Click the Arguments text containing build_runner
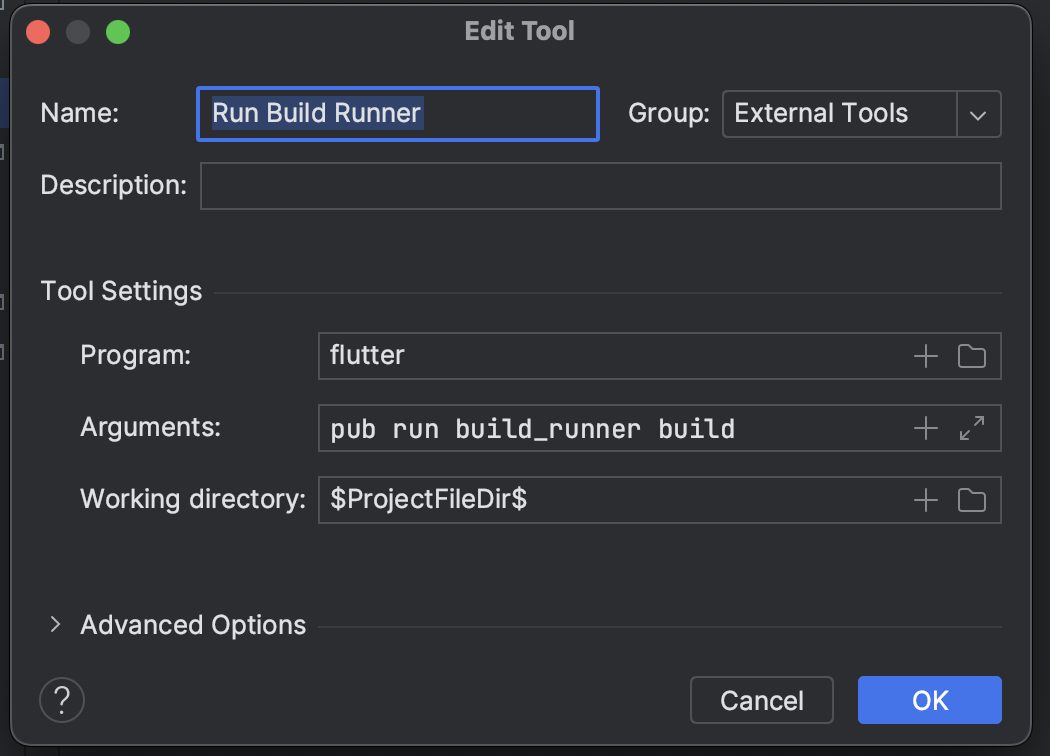Viewport: 1050px width, 756px height. [x=532, y=430]
